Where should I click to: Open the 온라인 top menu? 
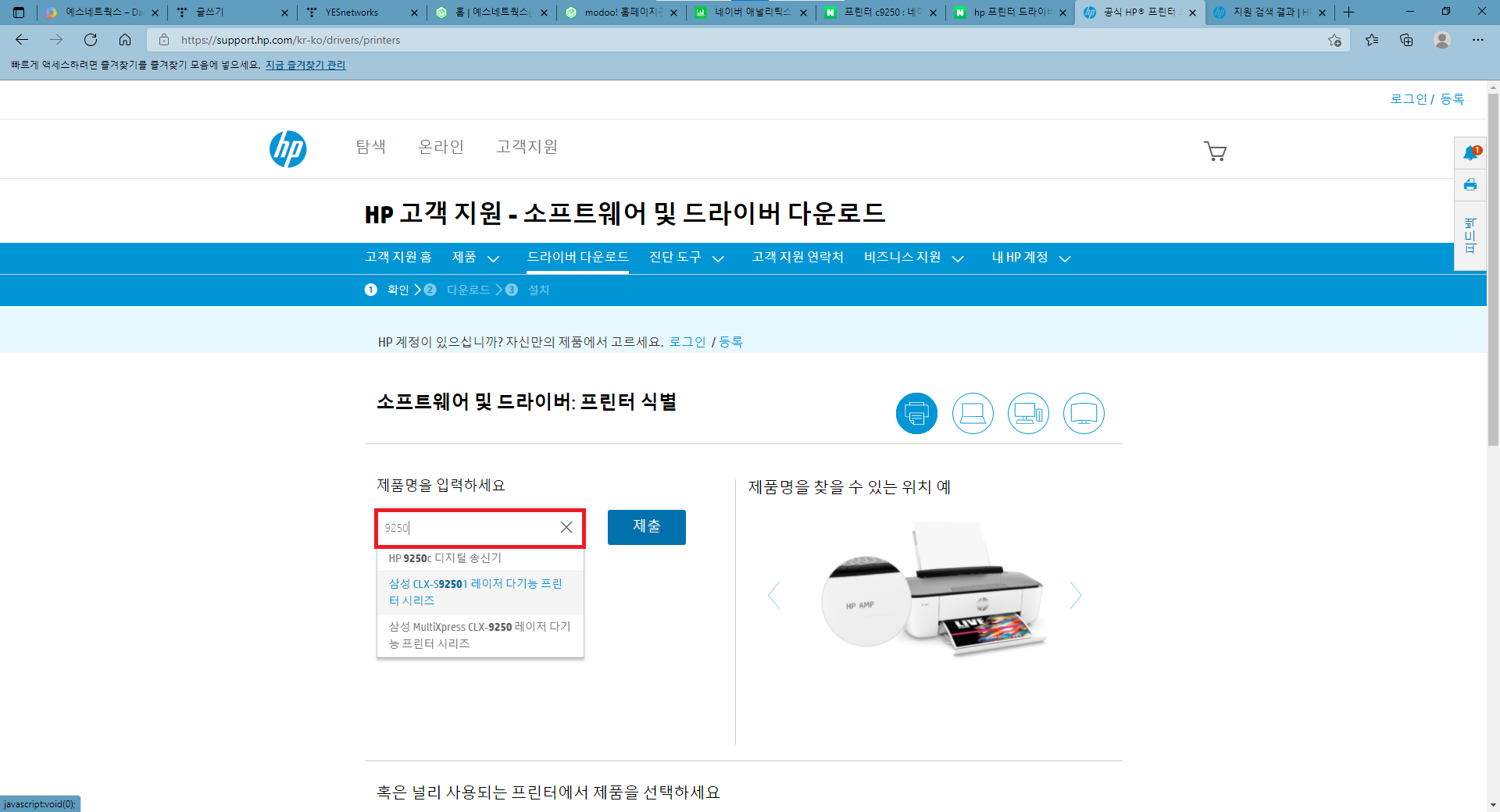pyautogui.click(x=441, y=147)
